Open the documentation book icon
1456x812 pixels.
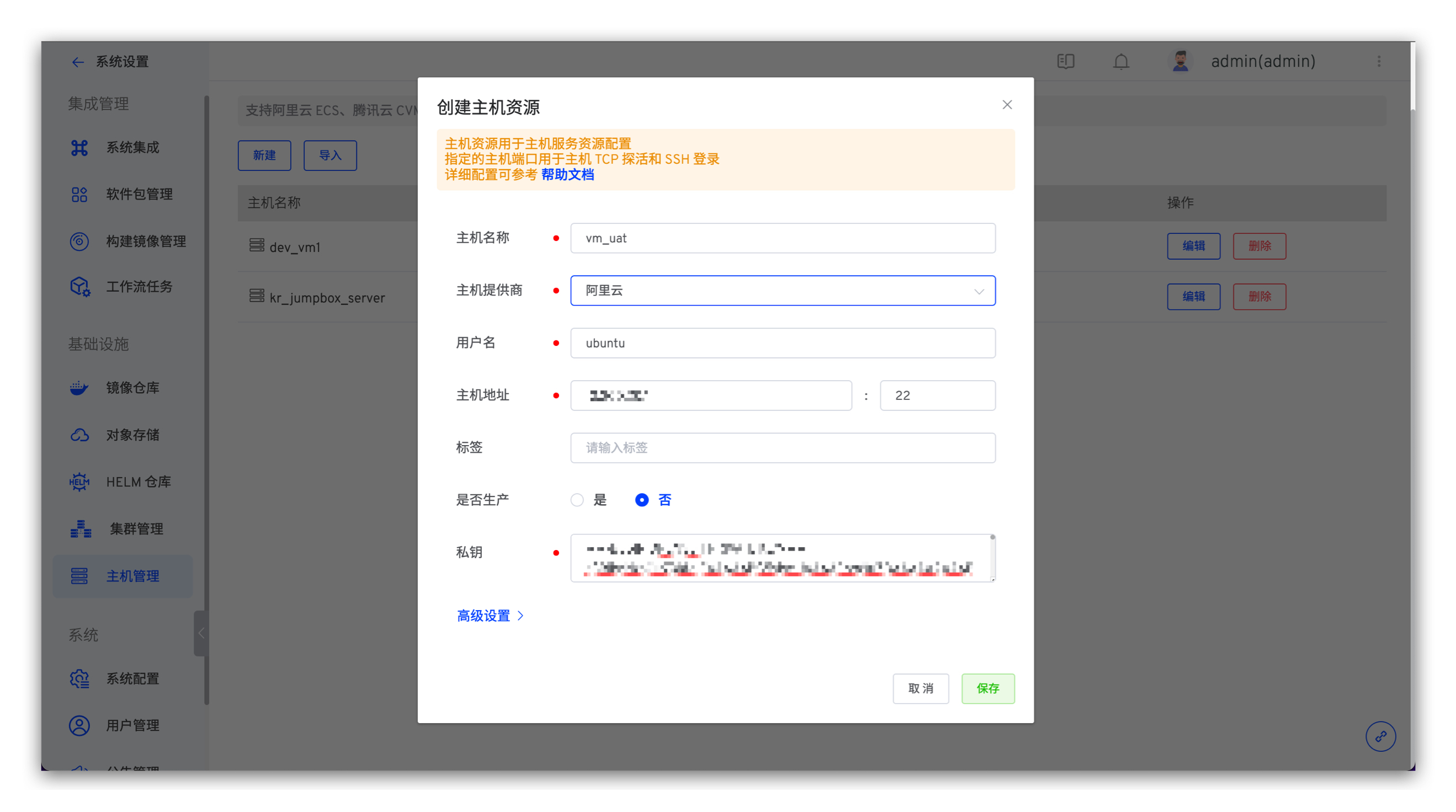pyautogui.click(x=1065, y=61)
